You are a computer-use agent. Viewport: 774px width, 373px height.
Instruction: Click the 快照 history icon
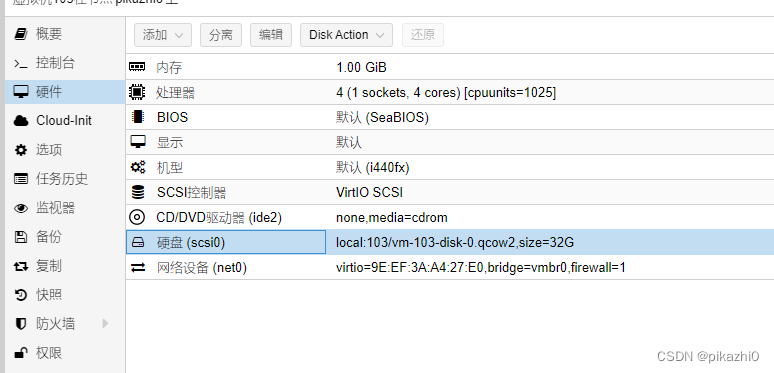(21, 295)
